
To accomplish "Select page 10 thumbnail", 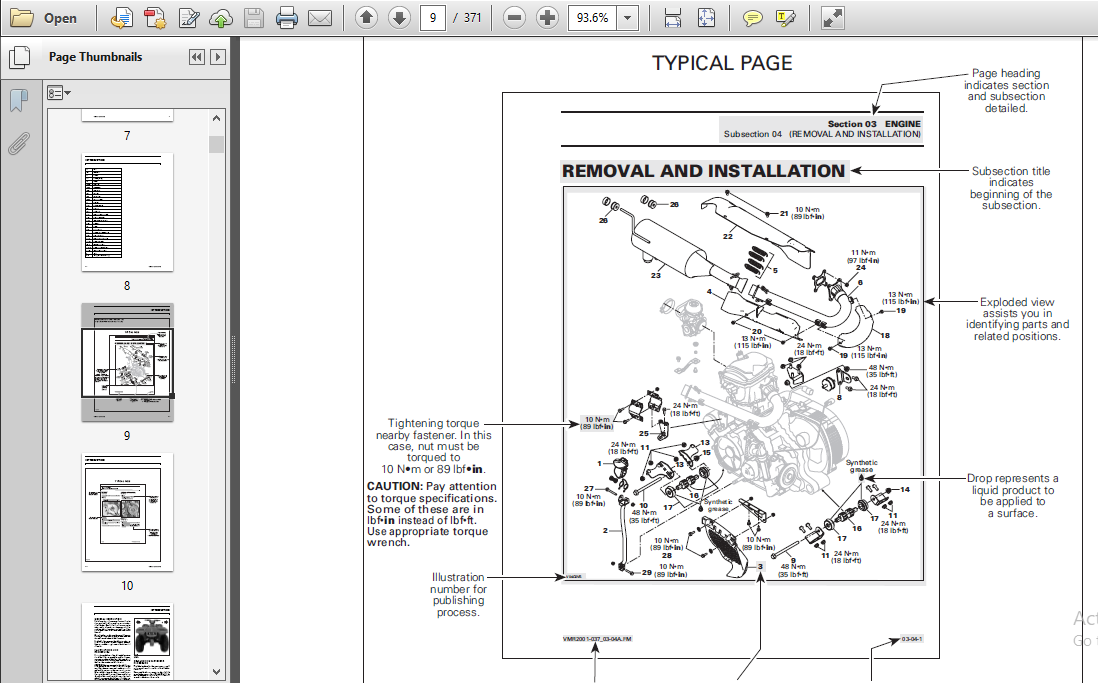I will 127,512.
